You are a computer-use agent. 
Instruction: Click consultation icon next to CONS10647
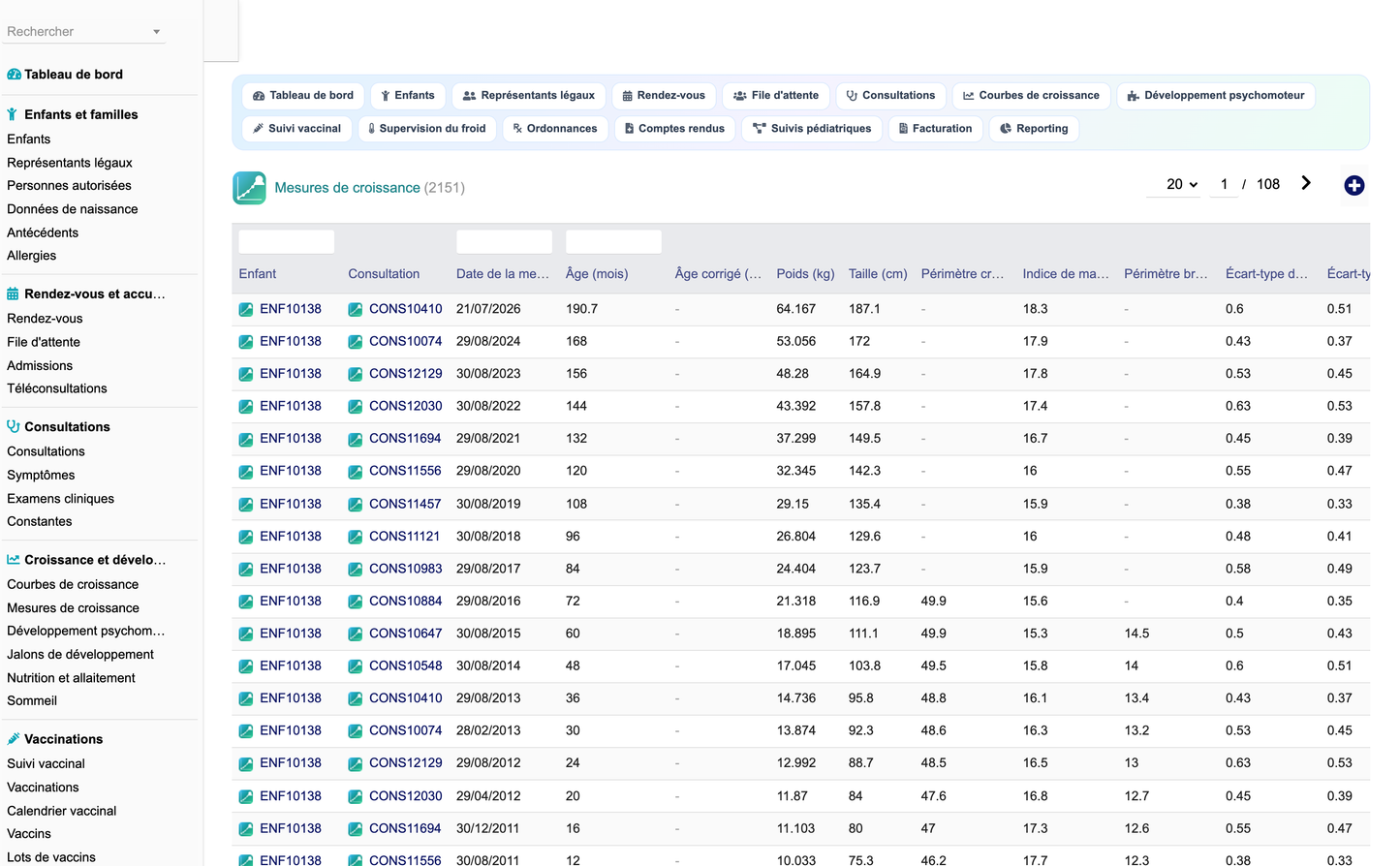(x=356, y=634)
